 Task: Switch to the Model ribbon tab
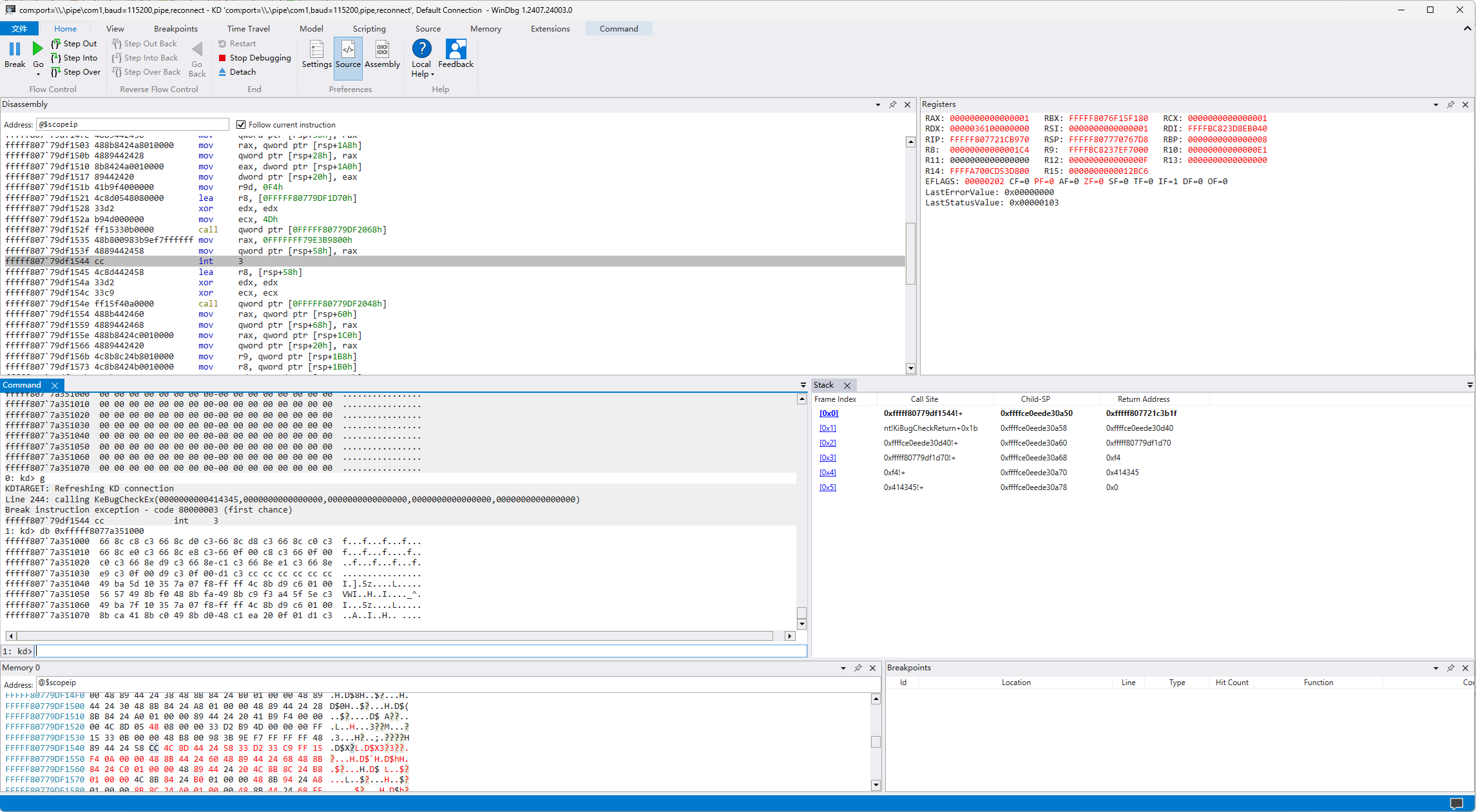click(311, 28)
